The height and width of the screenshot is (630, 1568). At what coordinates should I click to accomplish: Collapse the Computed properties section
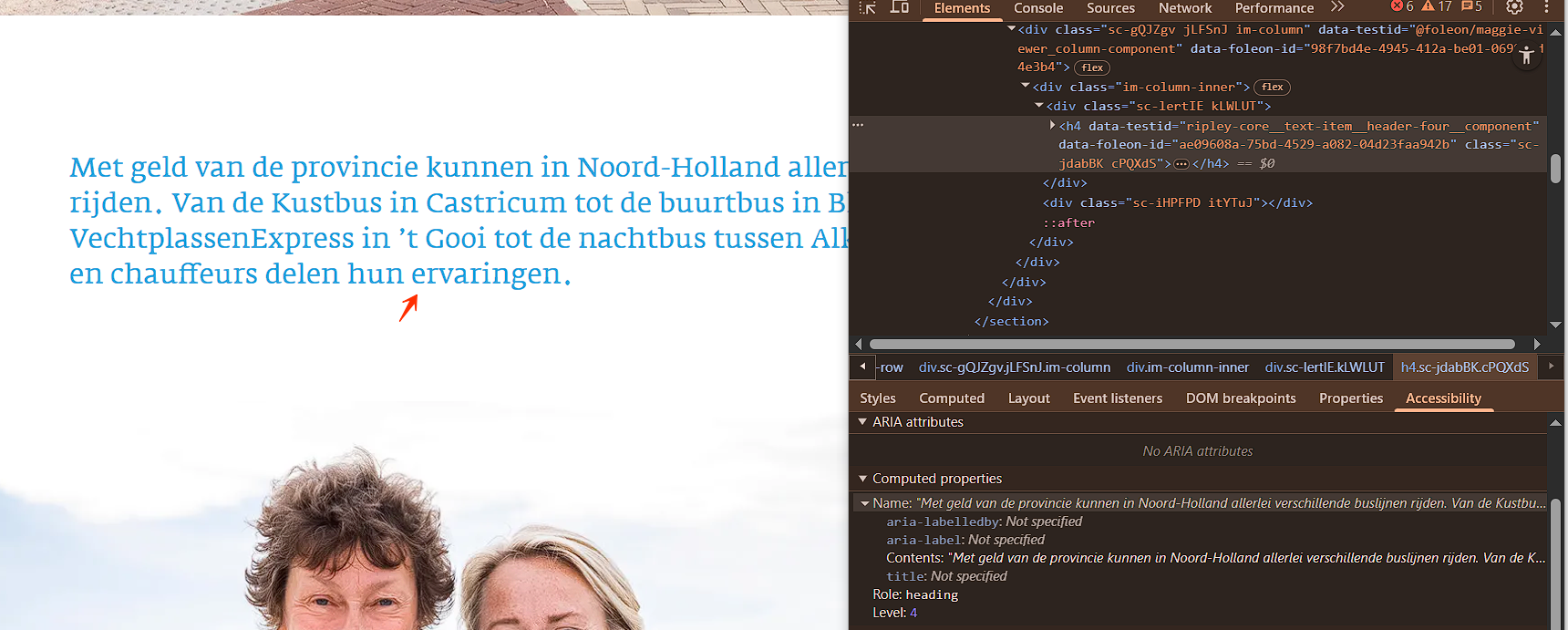(x=862, y=479)
